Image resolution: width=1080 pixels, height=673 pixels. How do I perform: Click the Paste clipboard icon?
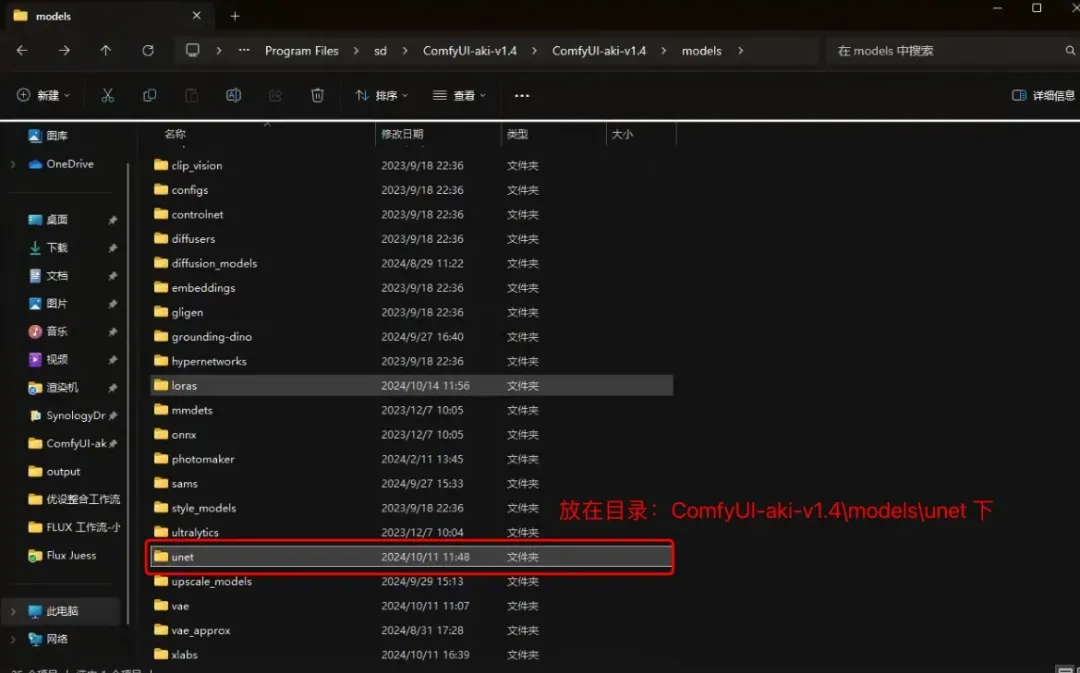coord(191,95)
